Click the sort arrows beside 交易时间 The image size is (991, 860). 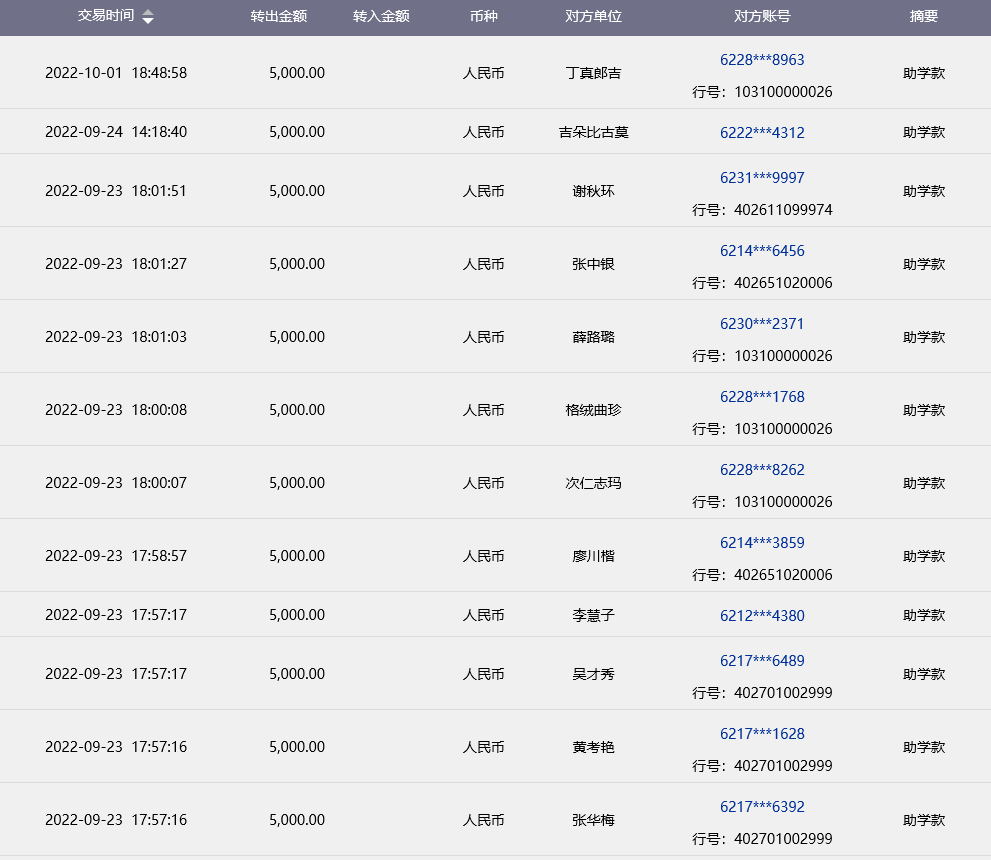click(148, 17)
